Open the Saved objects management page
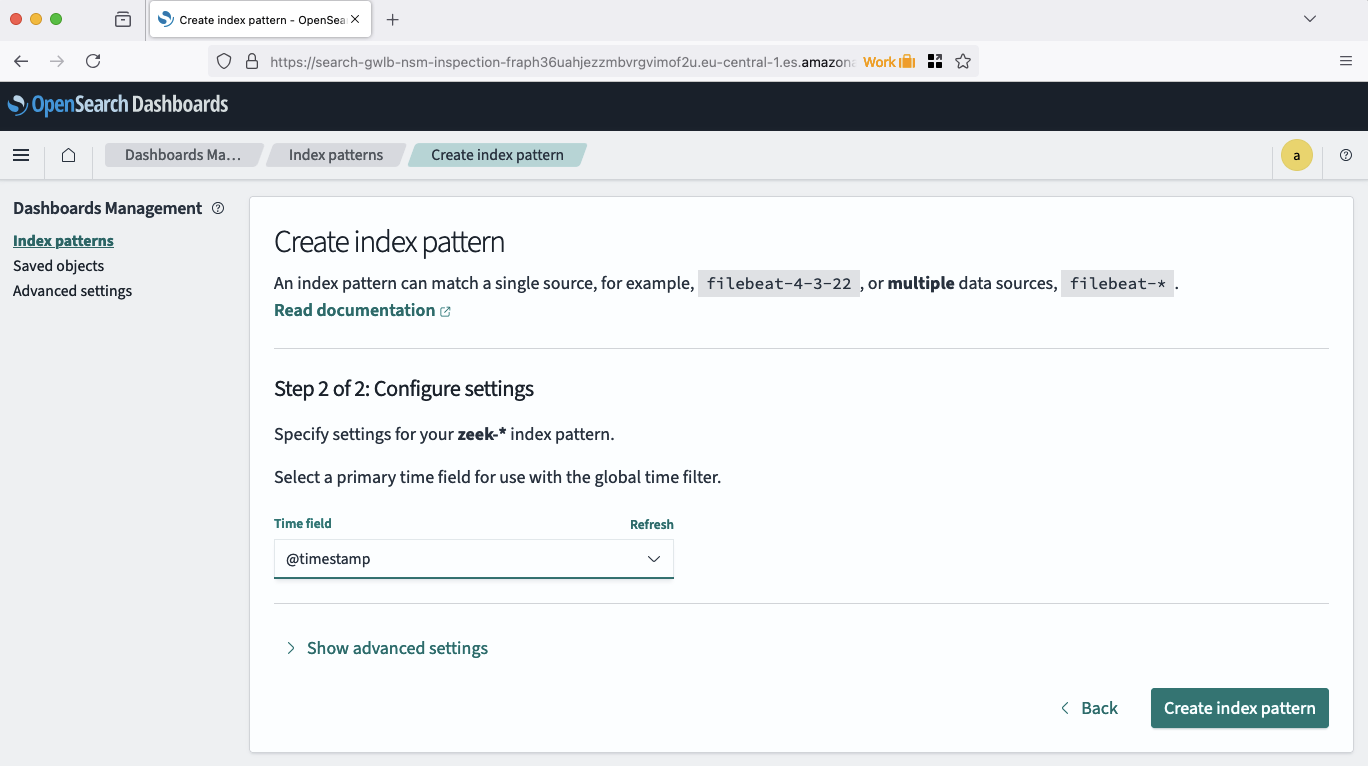Image resolution: width=1368 pixels, height=766 pixels. coord(58,266)
